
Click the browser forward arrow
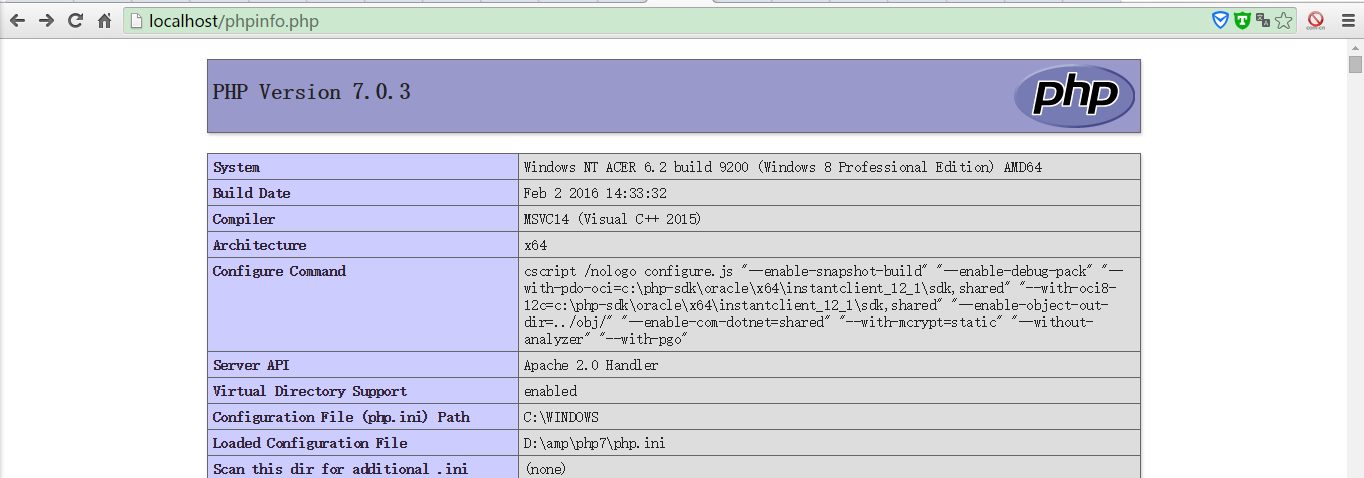point(46,20)
